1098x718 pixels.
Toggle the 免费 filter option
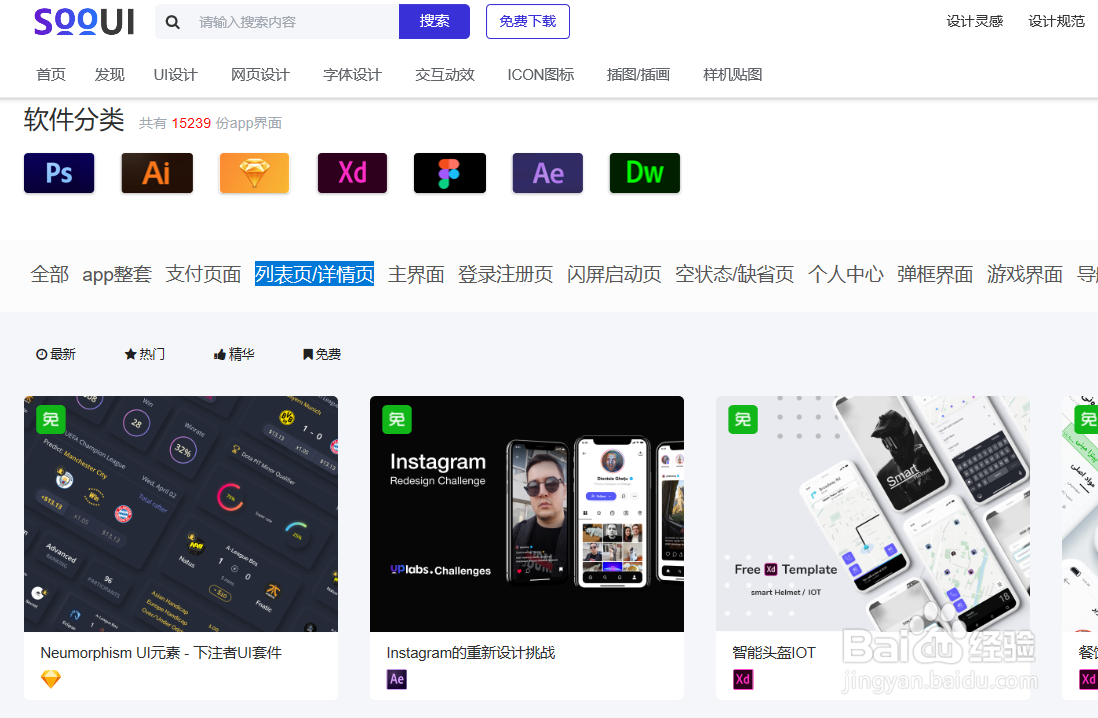pyautogui.click(x=320, y=353)
